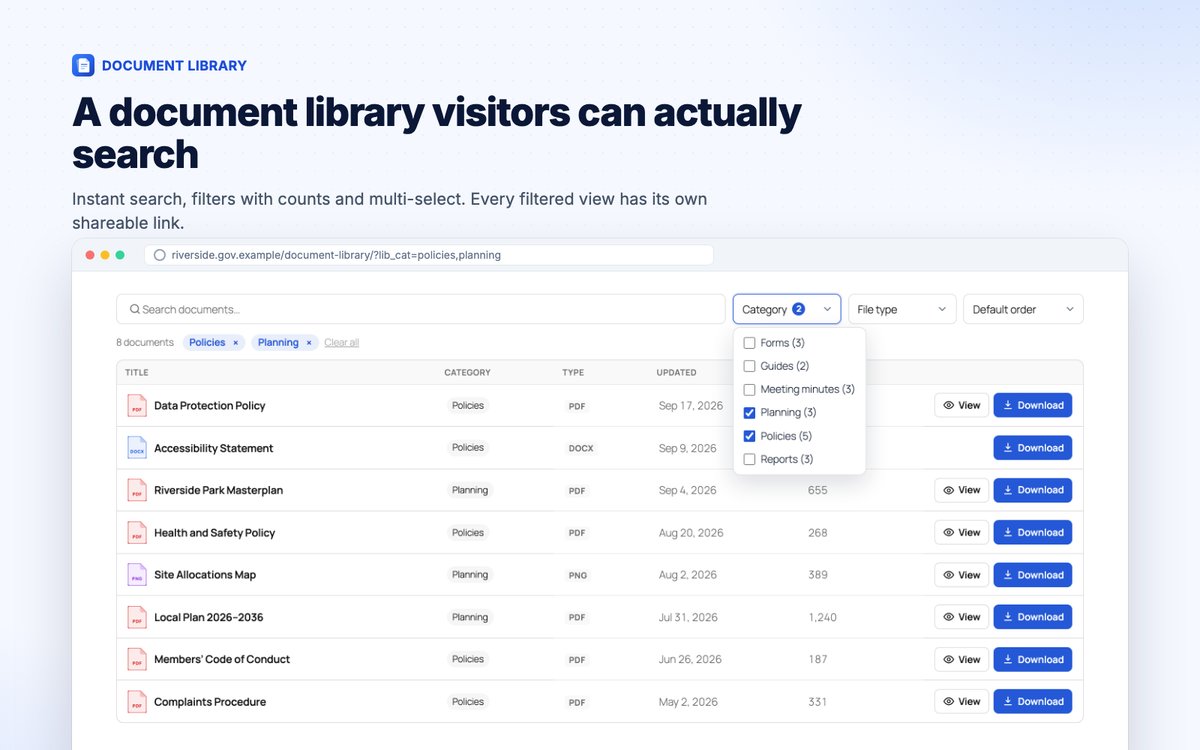Click the PDF icon for Local Plan 2026-2036
The width and height of the screenshot is (1200, 750).
pyautogui.click(x=137, y=617)
